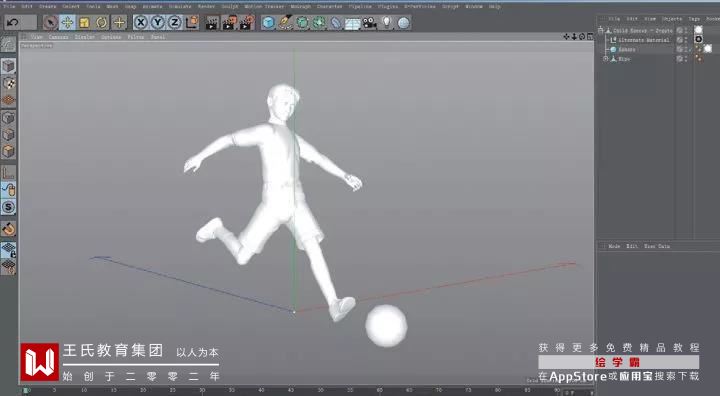Click material tag on Sphere row

[x=708, y=49]
